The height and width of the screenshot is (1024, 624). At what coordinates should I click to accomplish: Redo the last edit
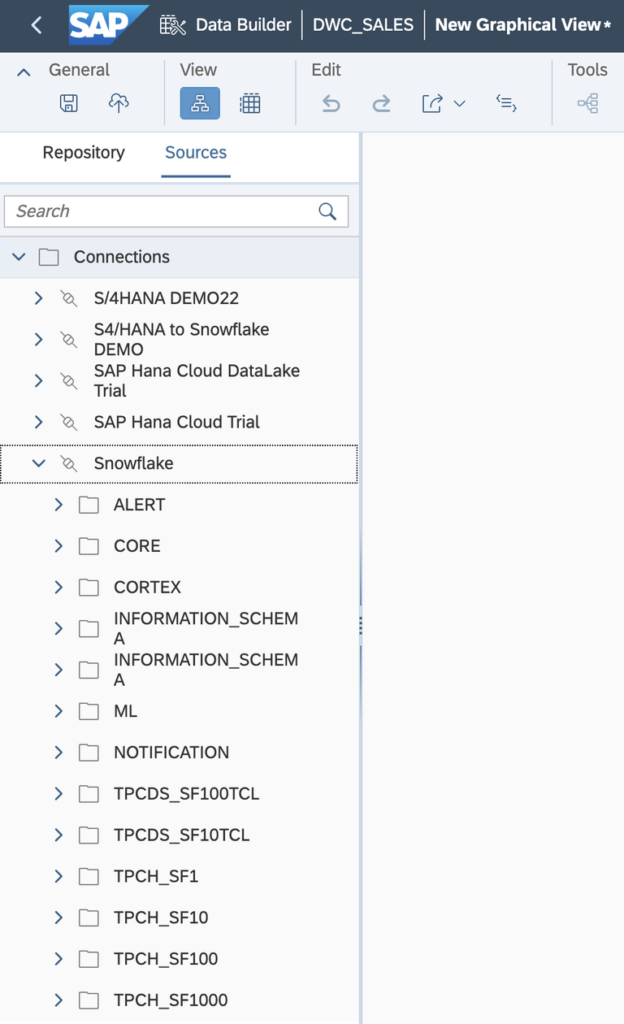pos(381,103)
